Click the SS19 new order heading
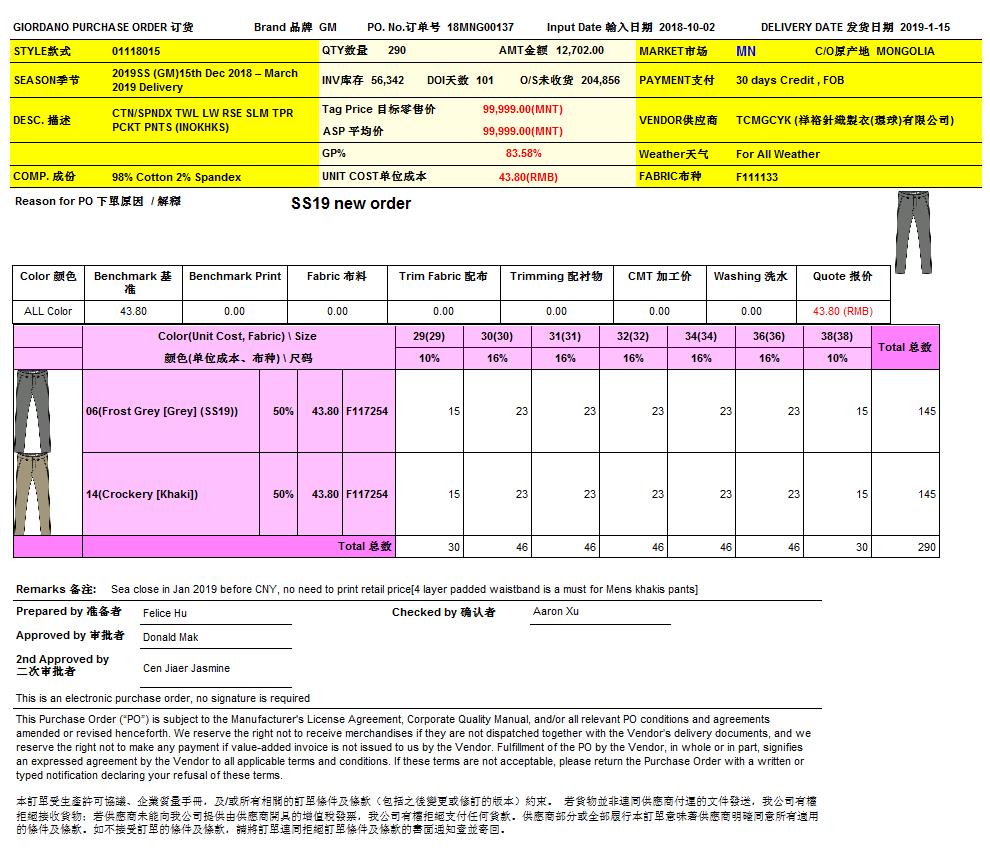990x858 pixels. (x=350, y=204)
